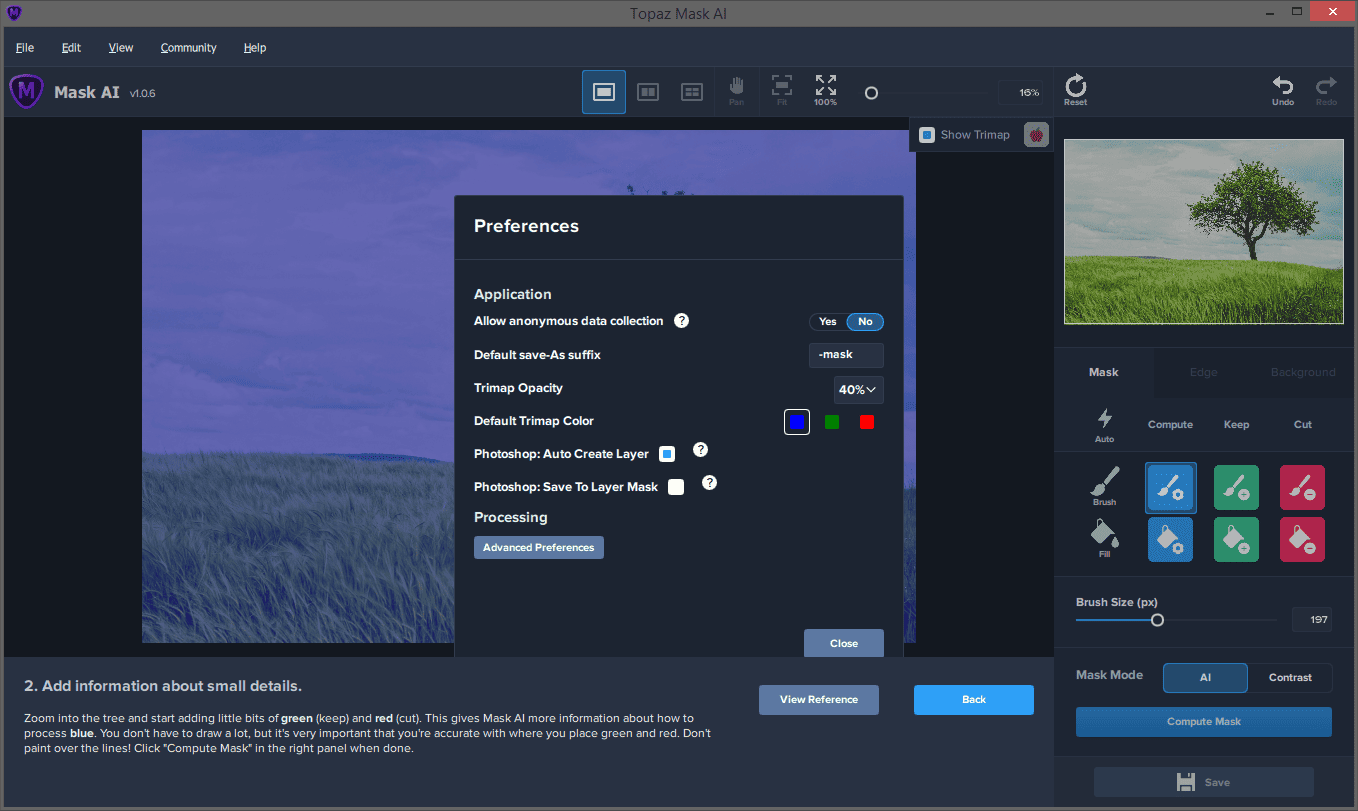Open help for anonymous data collection
Screen dimensions: 1358x811
coord(681,321)
